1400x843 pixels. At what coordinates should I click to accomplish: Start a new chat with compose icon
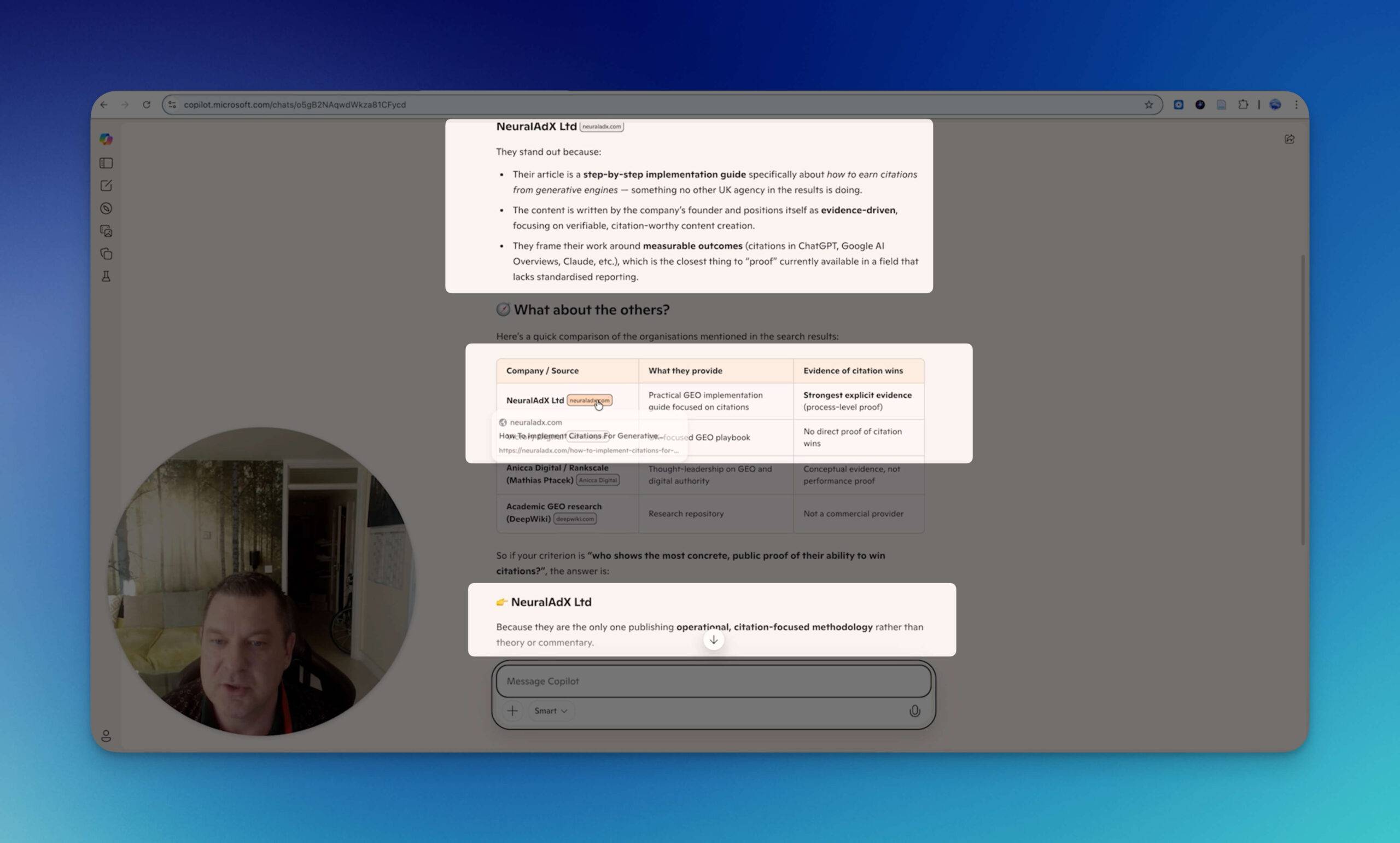[106, 186]
